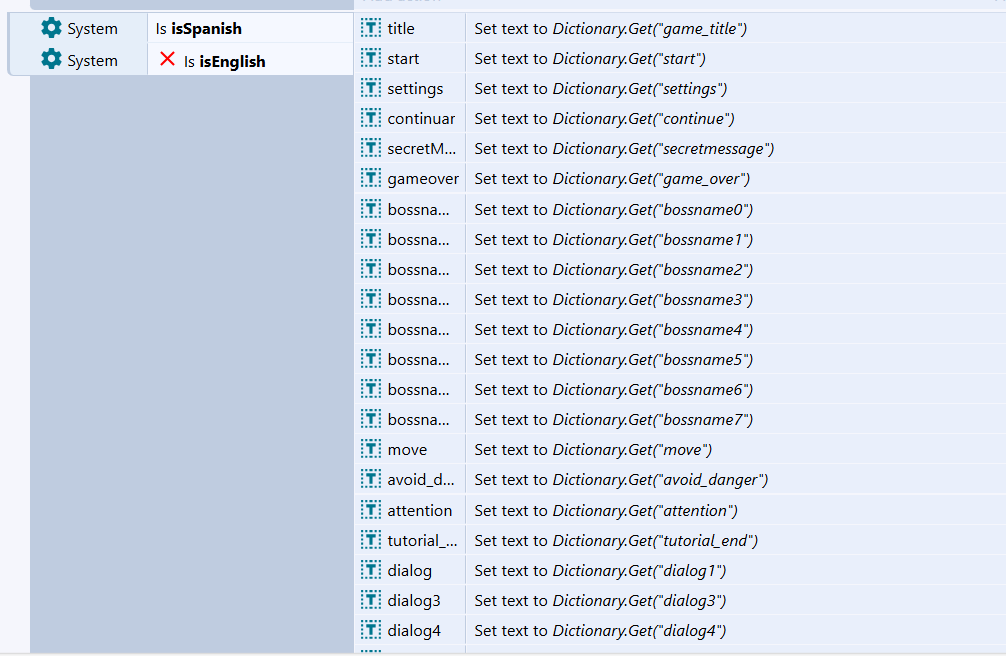The width and height of the screenshot is (1006, 656).
Task: Click the System gear icon beside isEnglish
Action: 51,59
